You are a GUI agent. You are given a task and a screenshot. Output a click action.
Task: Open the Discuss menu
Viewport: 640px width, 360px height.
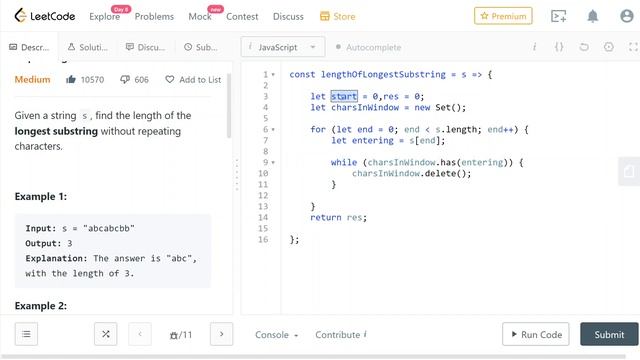click(288, 16)
